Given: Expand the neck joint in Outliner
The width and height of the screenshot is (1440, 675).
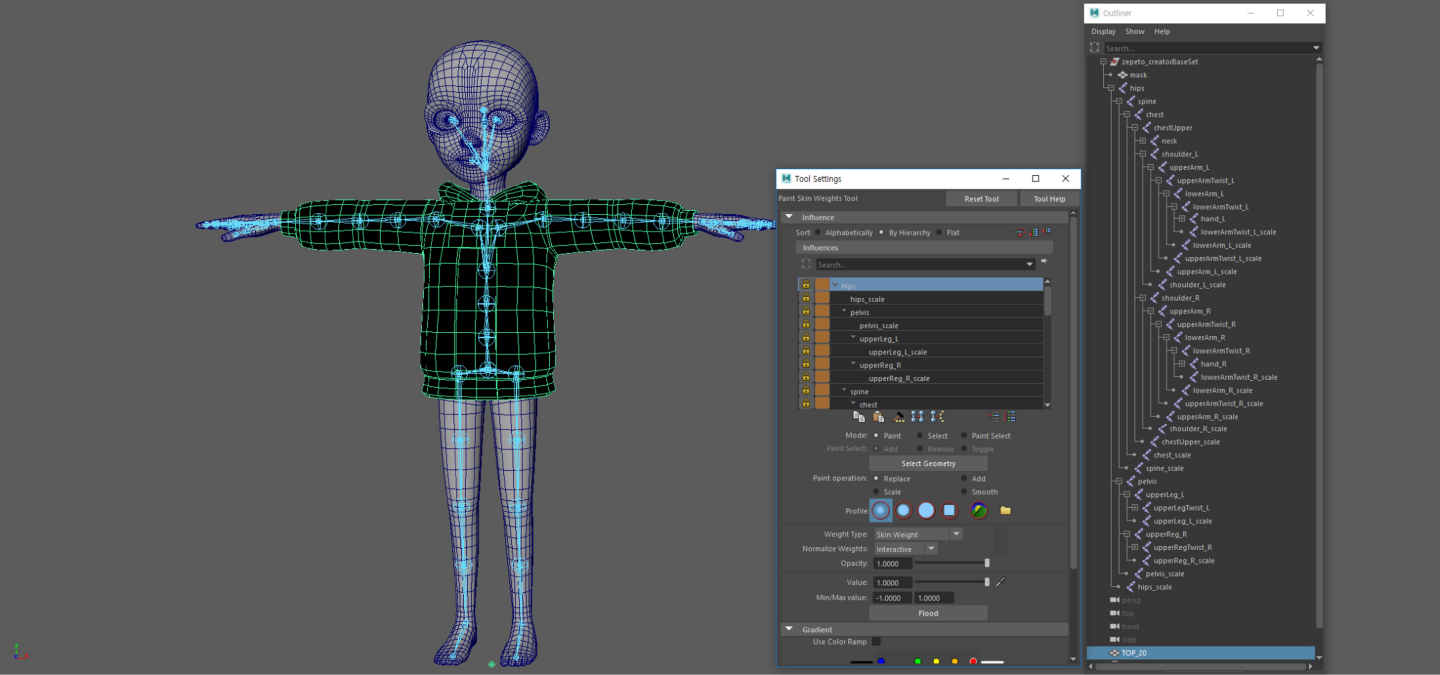Looking at the screenshot, I should click(x=1141, y=141).
